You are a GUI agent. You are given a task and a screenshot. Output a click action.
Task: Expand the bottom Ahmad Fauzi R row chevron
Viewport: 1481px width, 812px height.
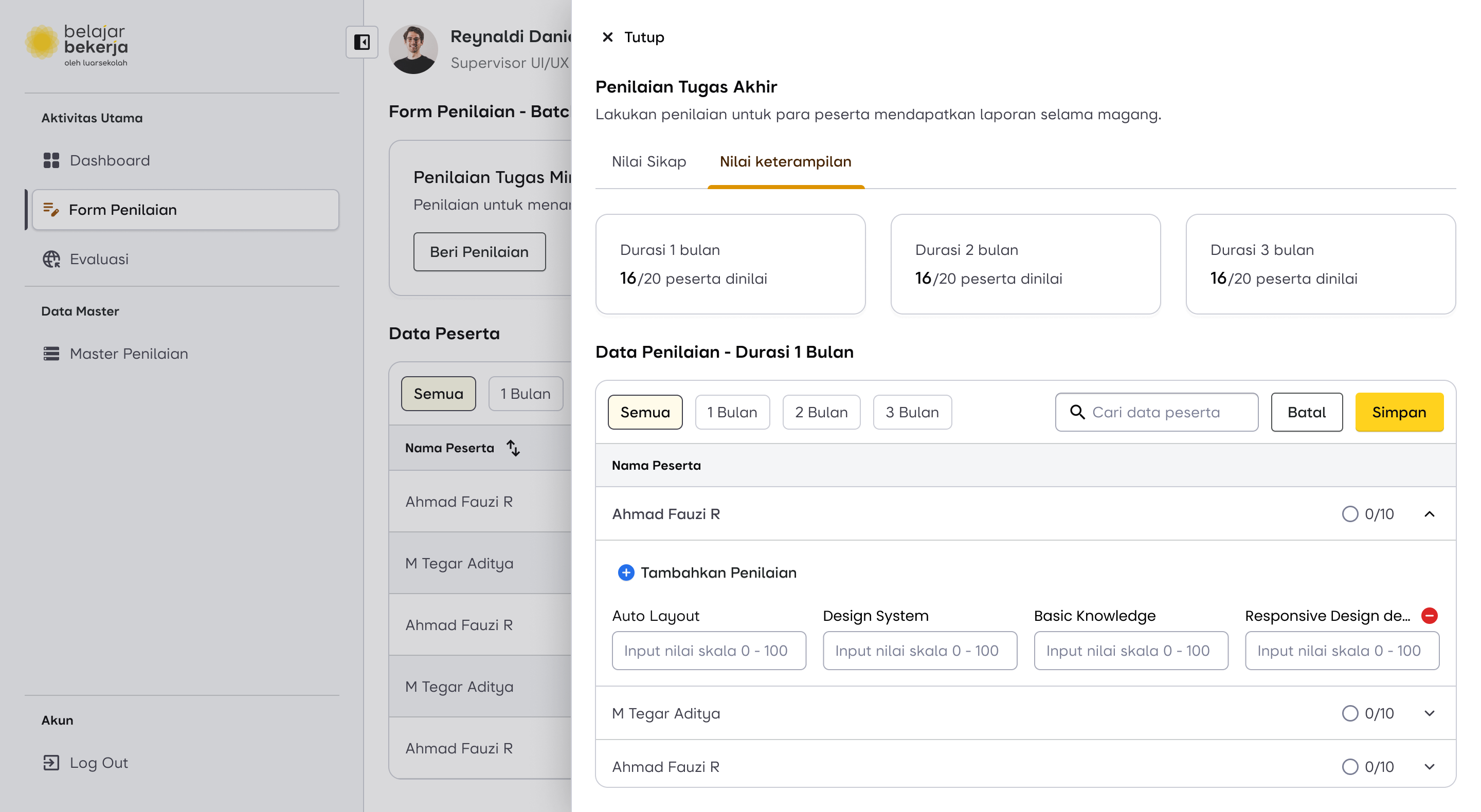(1429, 767)
